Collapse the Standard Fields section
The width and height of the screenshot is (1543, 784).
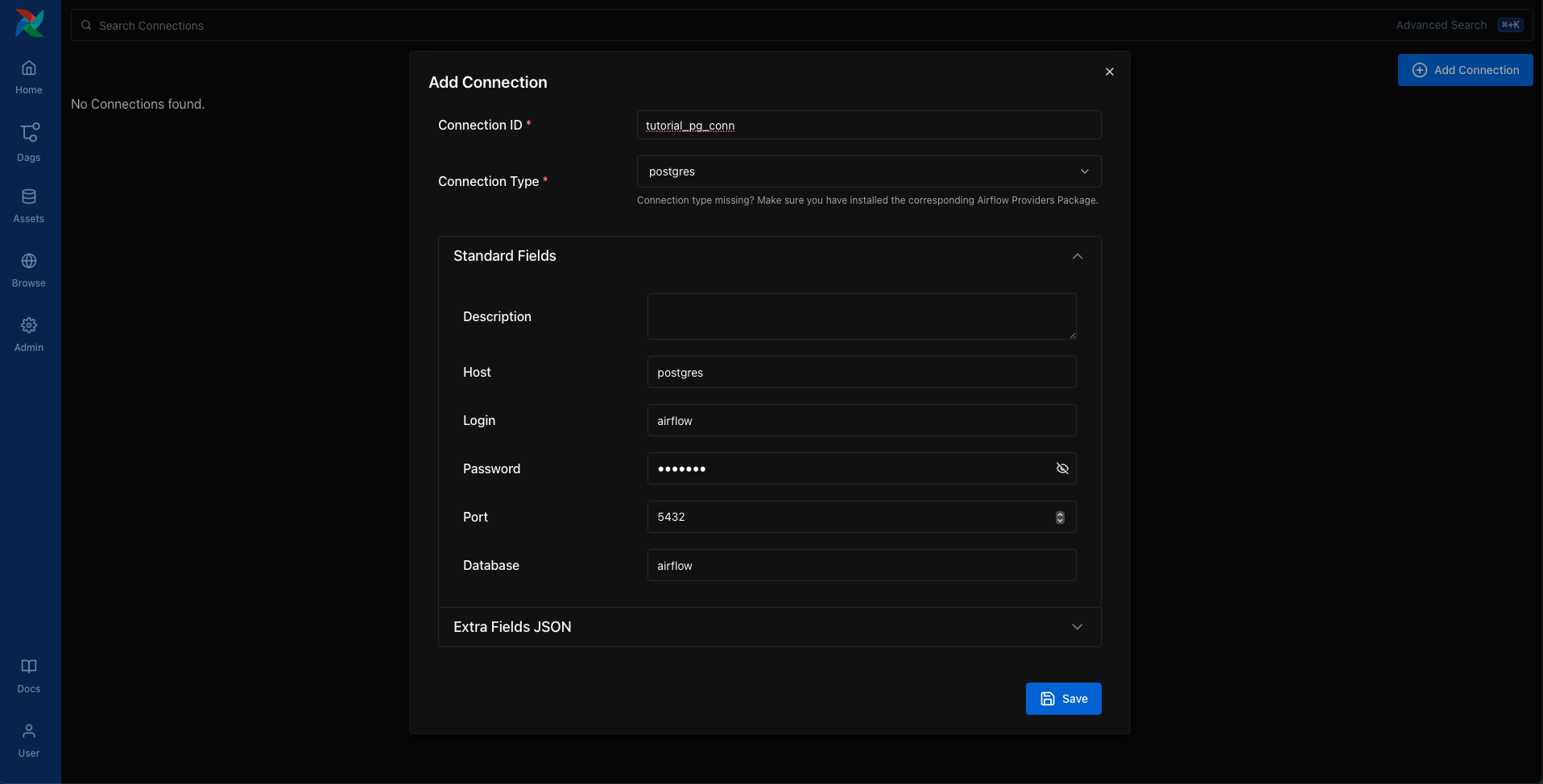1077,256
